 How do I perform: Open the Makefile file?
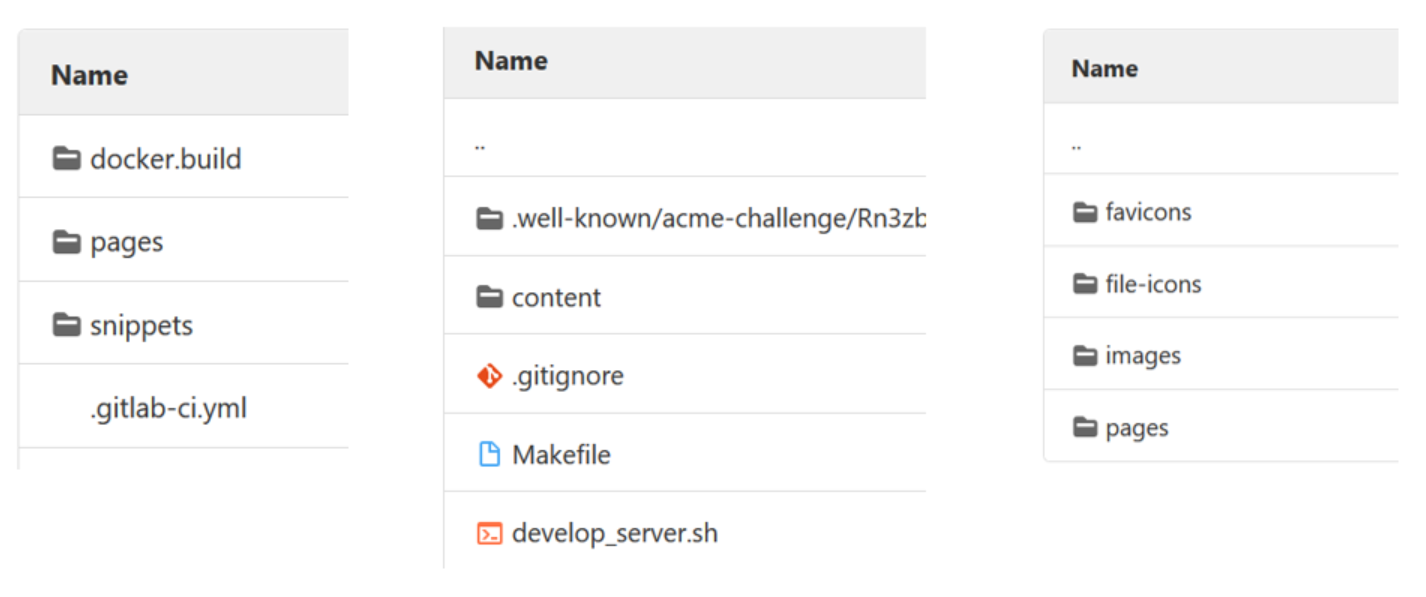(561, 454)
